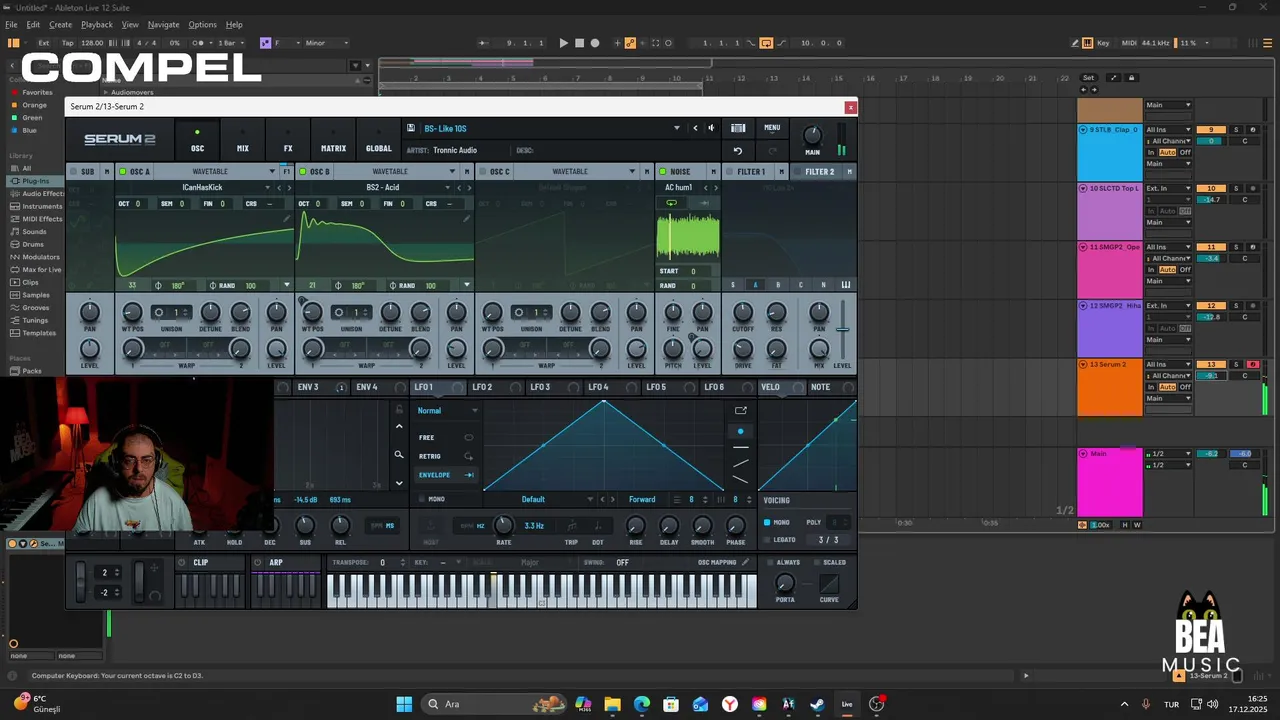Click the noise one-shot arrow icon
Viewport: 1280px width, 720px height.
pyautogui.click(x=704, y=203)
